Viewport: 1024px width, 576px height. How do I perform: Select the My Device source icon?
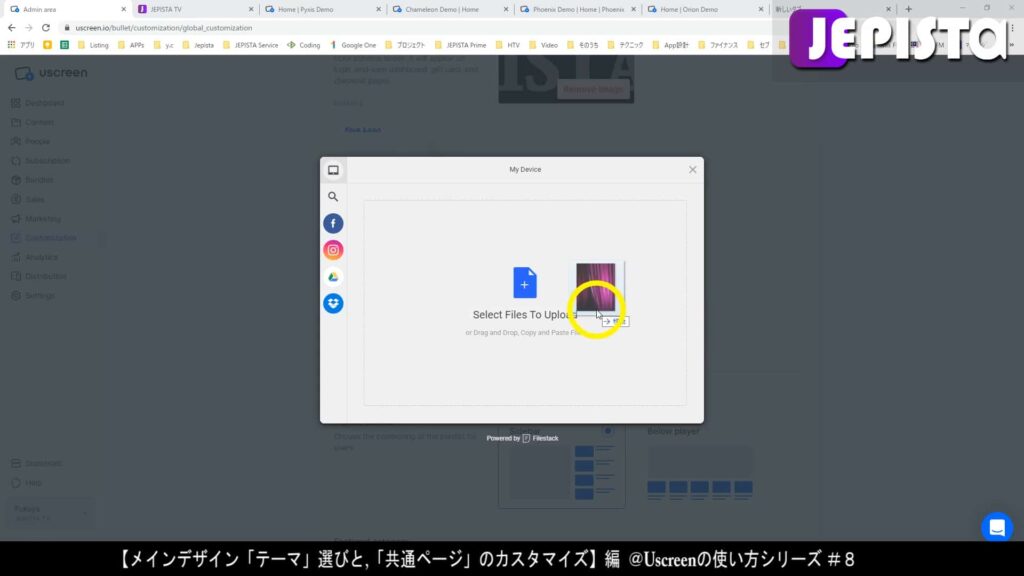[x=333, y=170]
